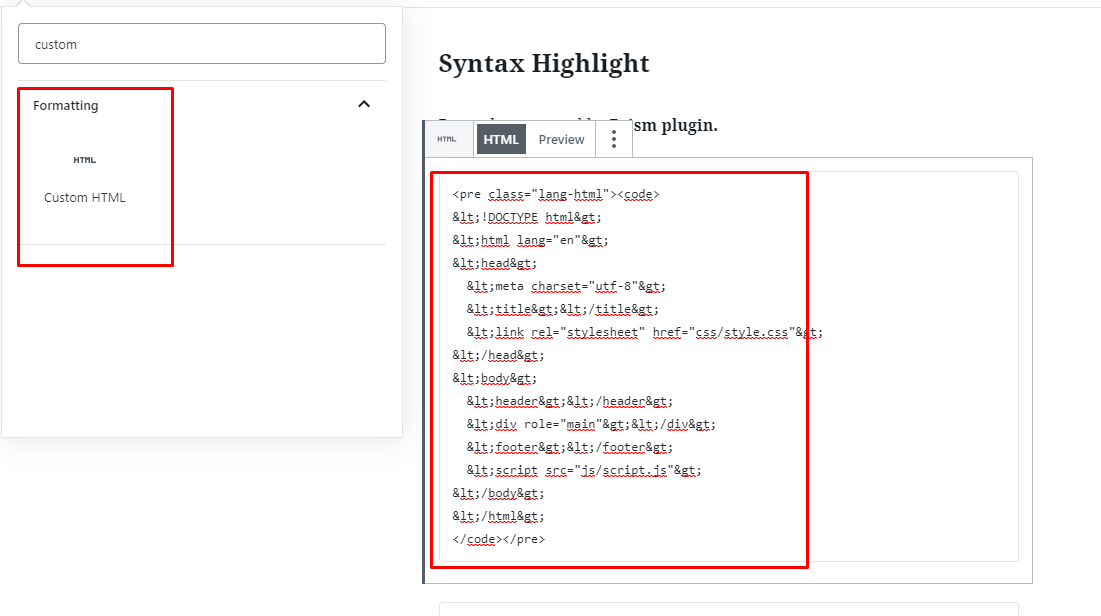Switch to the HTML tab
The height and width of the screenshot is (616, 1101).
click(x=501, y=139)
